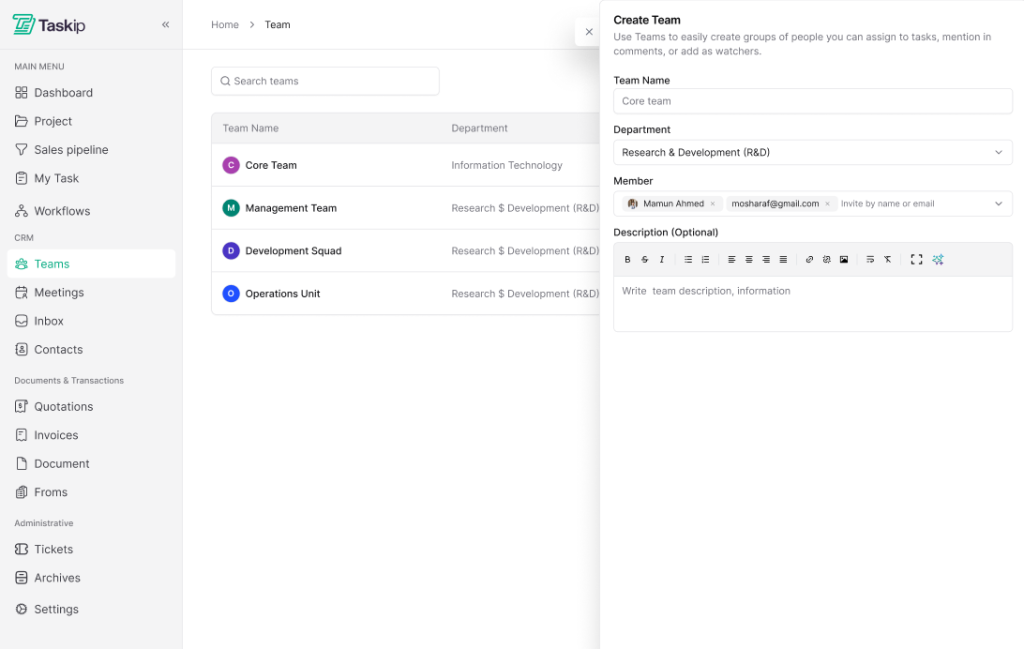Go to Sales pipeline menu item
This screenshot has height=649, width=1024.
[x=71, y=150]
